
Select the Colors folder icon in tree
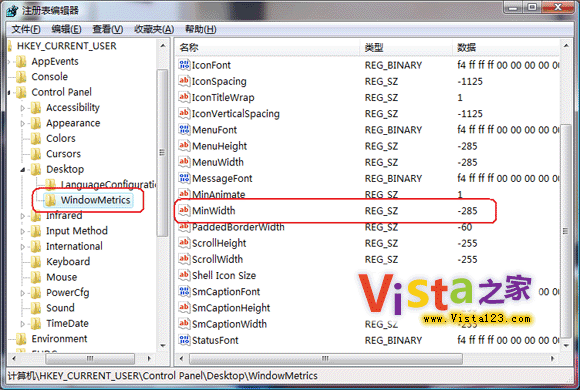tap(36, 138)
